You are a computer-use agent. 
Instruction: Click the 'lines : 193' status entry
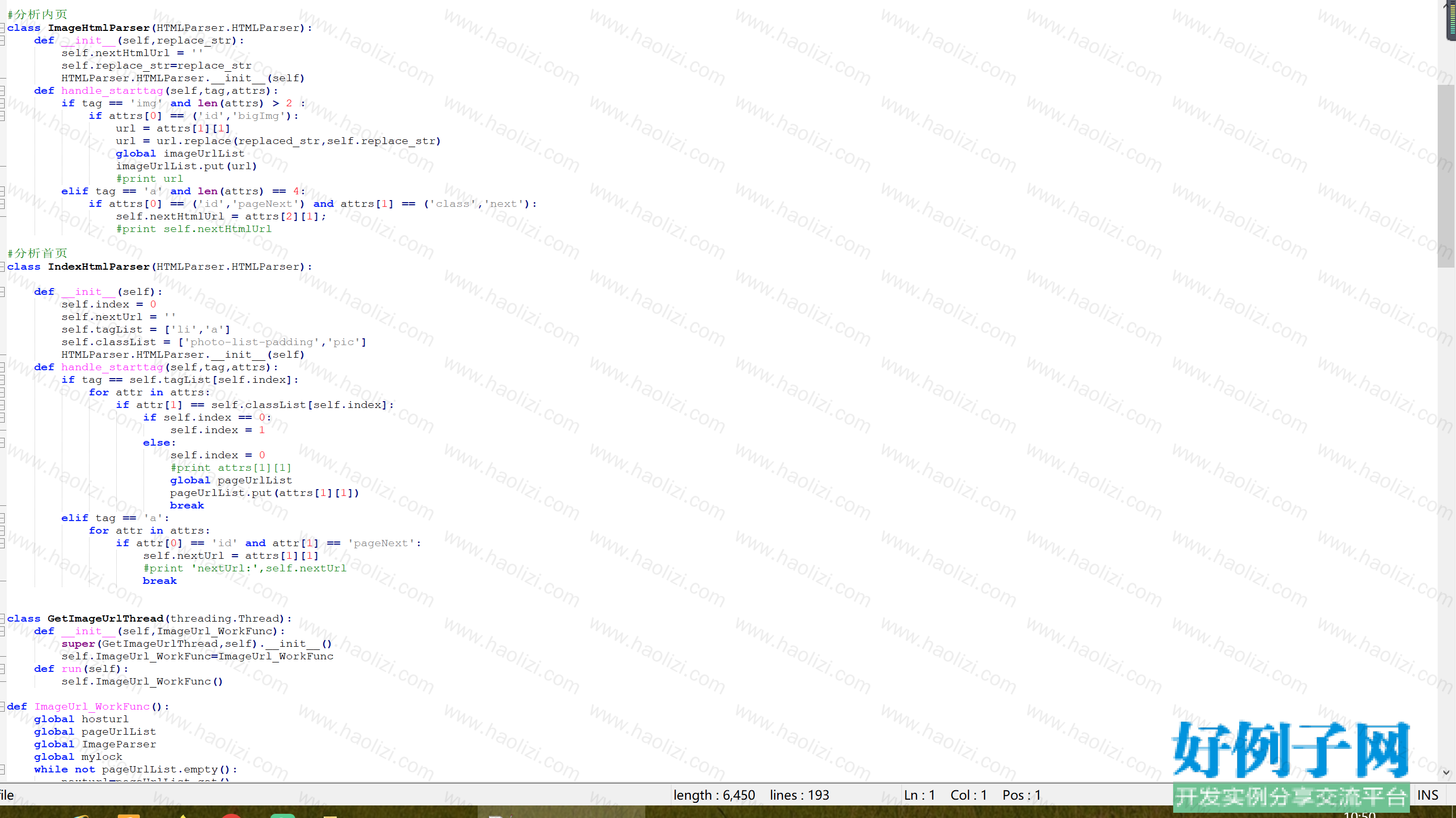(799, 795)
